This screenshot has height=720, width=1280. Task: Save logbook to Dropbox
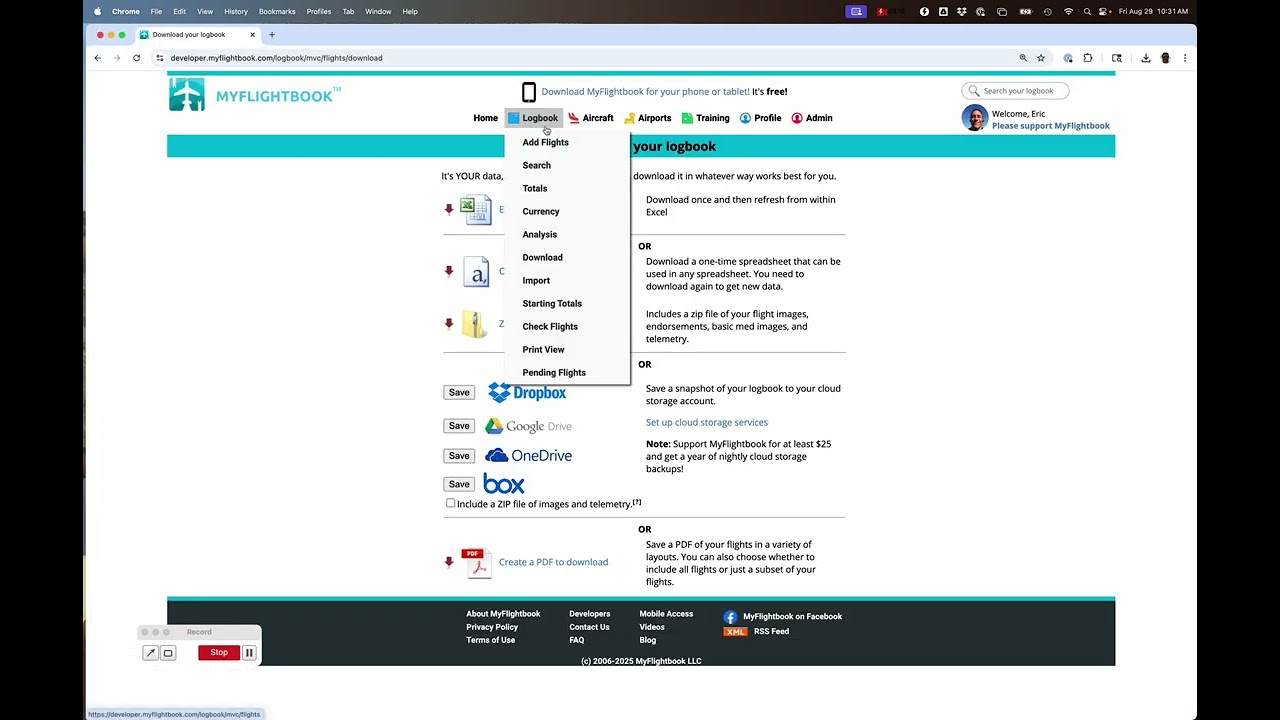[x=459, y=393]
